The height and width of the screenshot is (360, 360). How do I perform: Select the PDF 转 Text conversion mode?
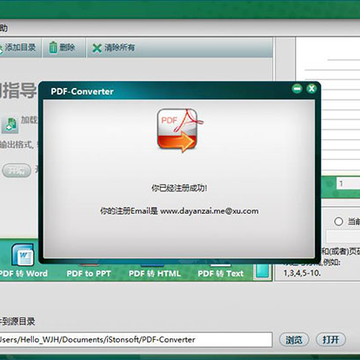point(221,274)
